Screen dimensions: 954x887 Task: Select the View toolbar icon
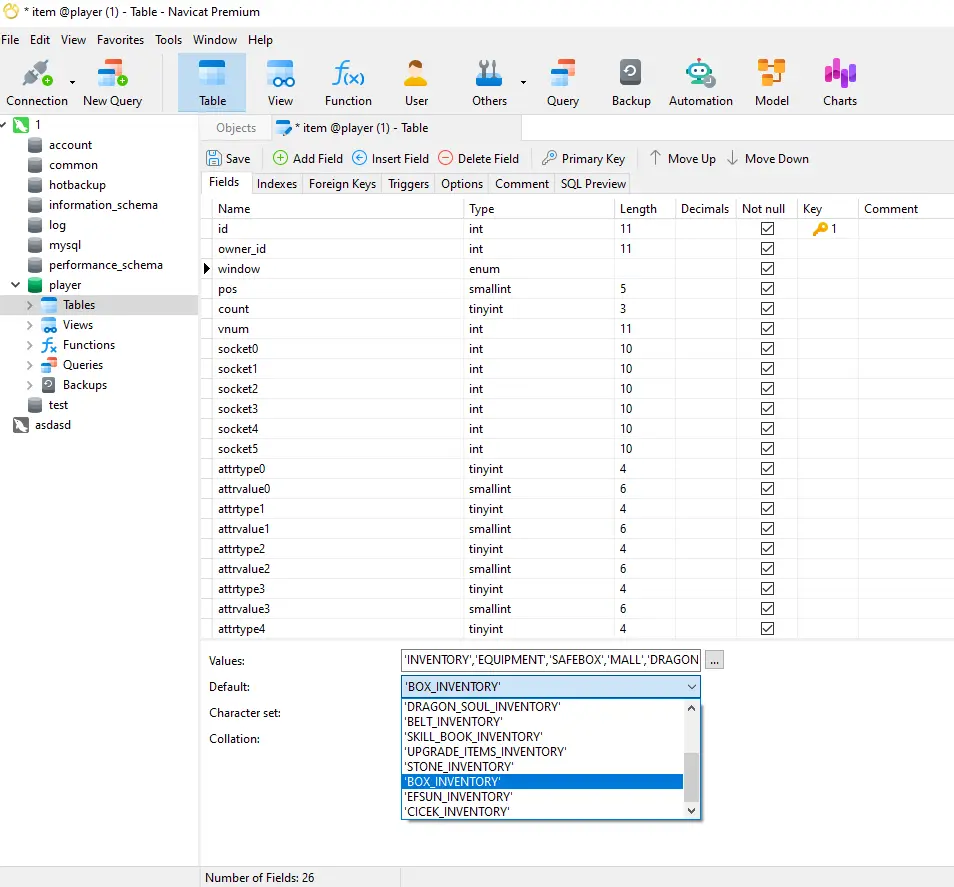280,75
